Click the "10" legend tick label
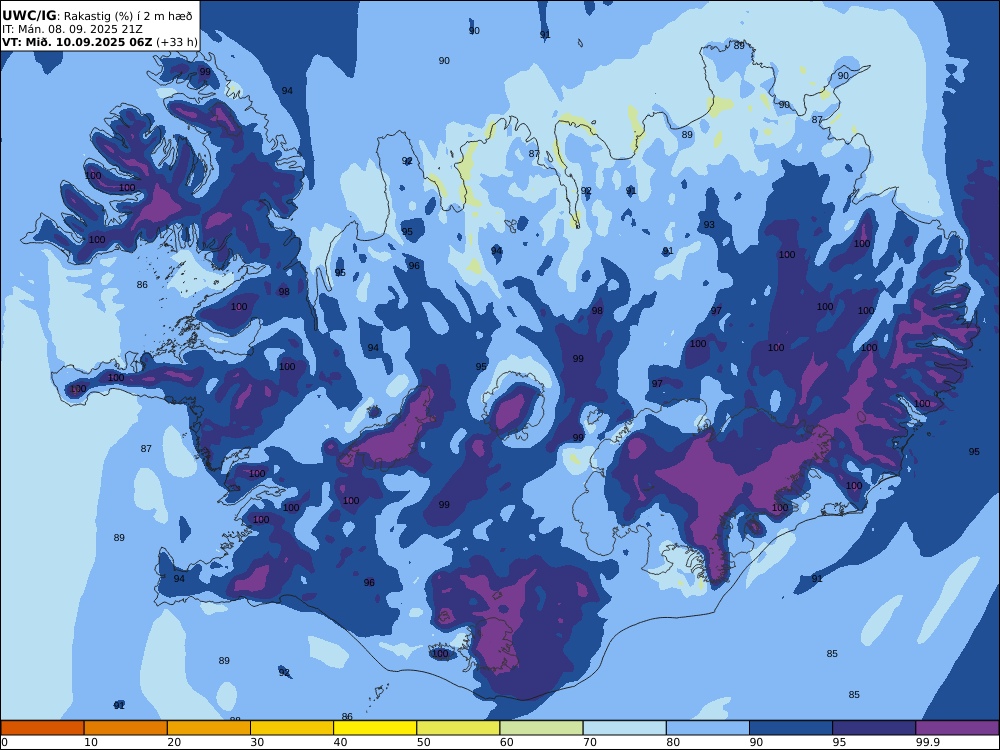This screenshot has width=1000, height=750. (91, 742)
